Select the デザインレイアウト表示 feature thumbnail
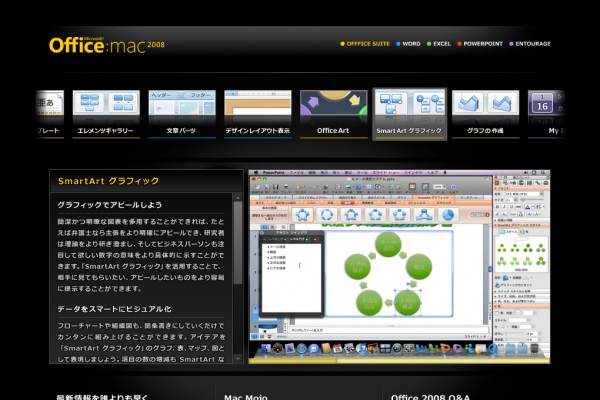Screen dimensions: 600x400 (x=258, y=113)
